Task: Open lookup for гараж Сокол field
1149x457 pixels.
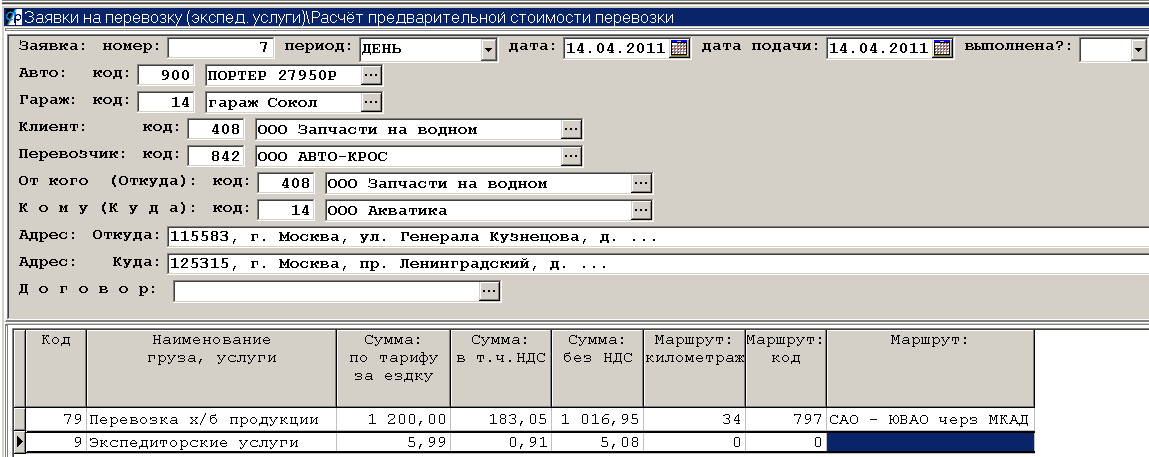Action: coord(371,102)
